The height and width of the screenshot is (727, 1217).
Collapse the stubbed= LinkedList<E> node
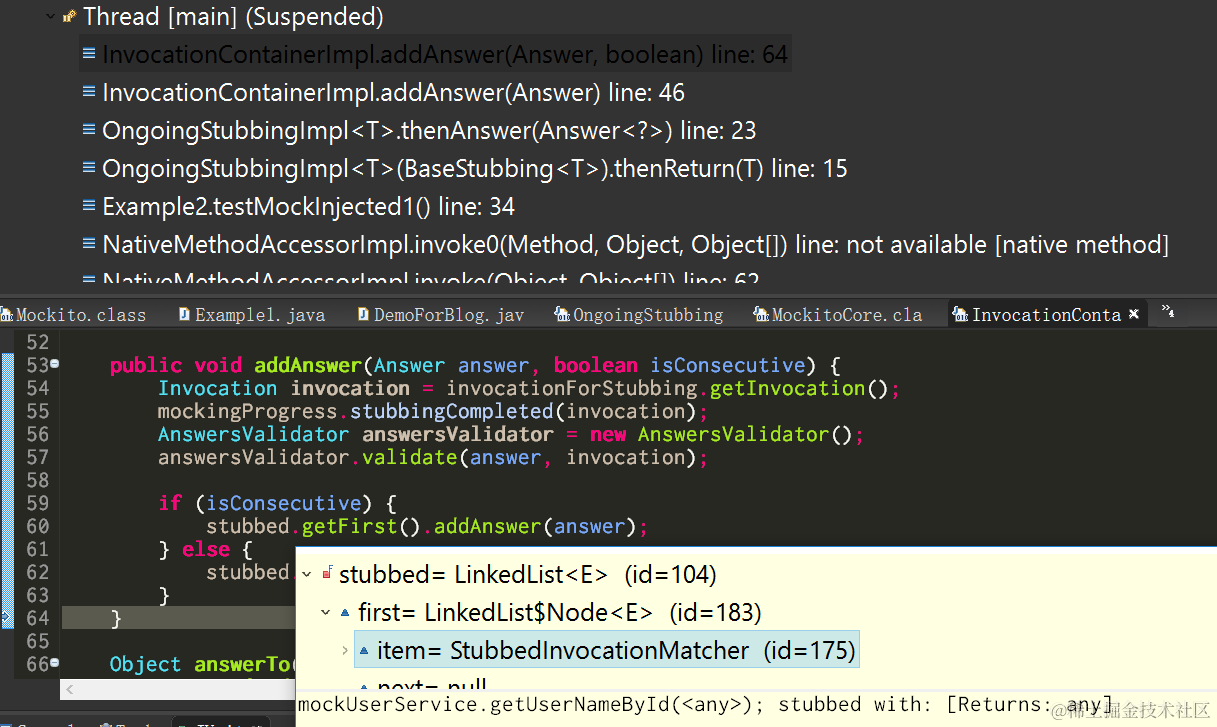pyautogui.click(x=308, y=574)
